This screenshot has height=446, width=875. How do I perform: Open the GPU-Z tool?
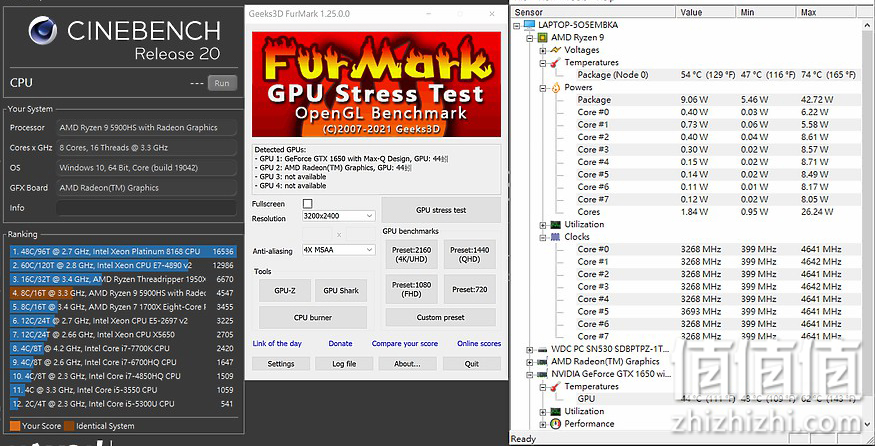pyautogui.click(x=285, y=290)
